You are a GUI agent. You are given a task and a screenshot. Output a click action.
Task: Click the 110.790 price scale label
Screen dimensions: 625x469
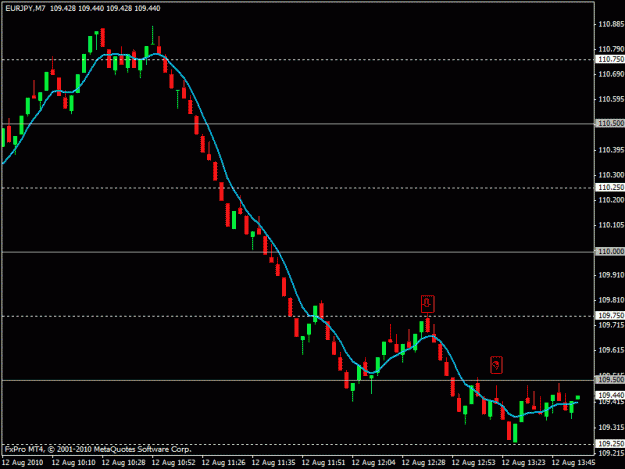click(611, 49)
